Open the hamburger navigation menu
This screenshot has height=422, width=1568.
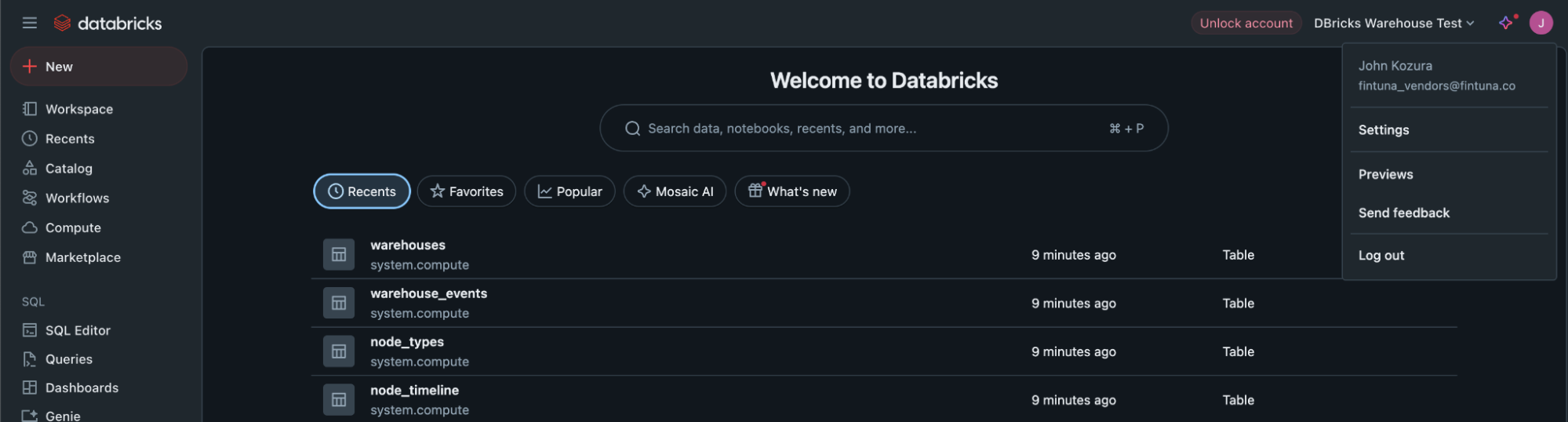point(30,23)
